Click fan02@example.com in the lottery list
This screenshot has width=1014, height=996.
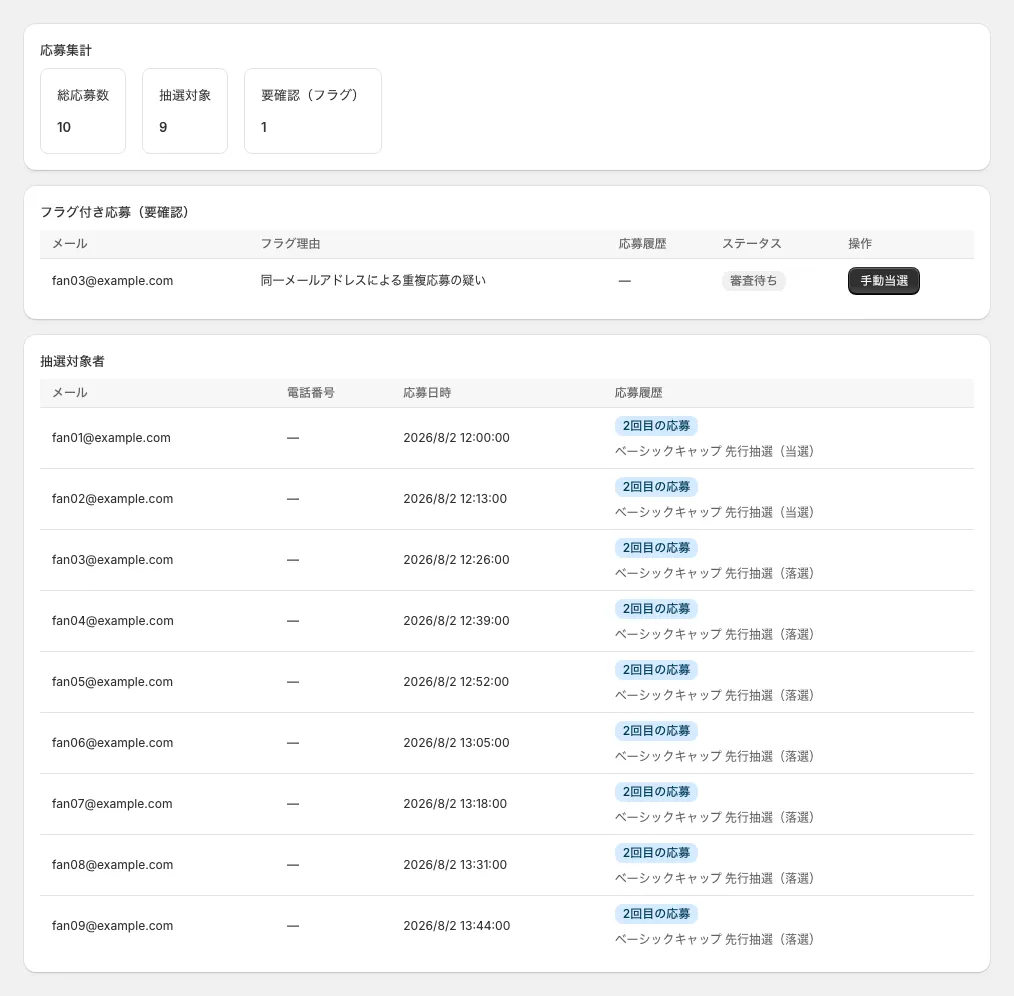pyautogui.click(x=113, y=499)
